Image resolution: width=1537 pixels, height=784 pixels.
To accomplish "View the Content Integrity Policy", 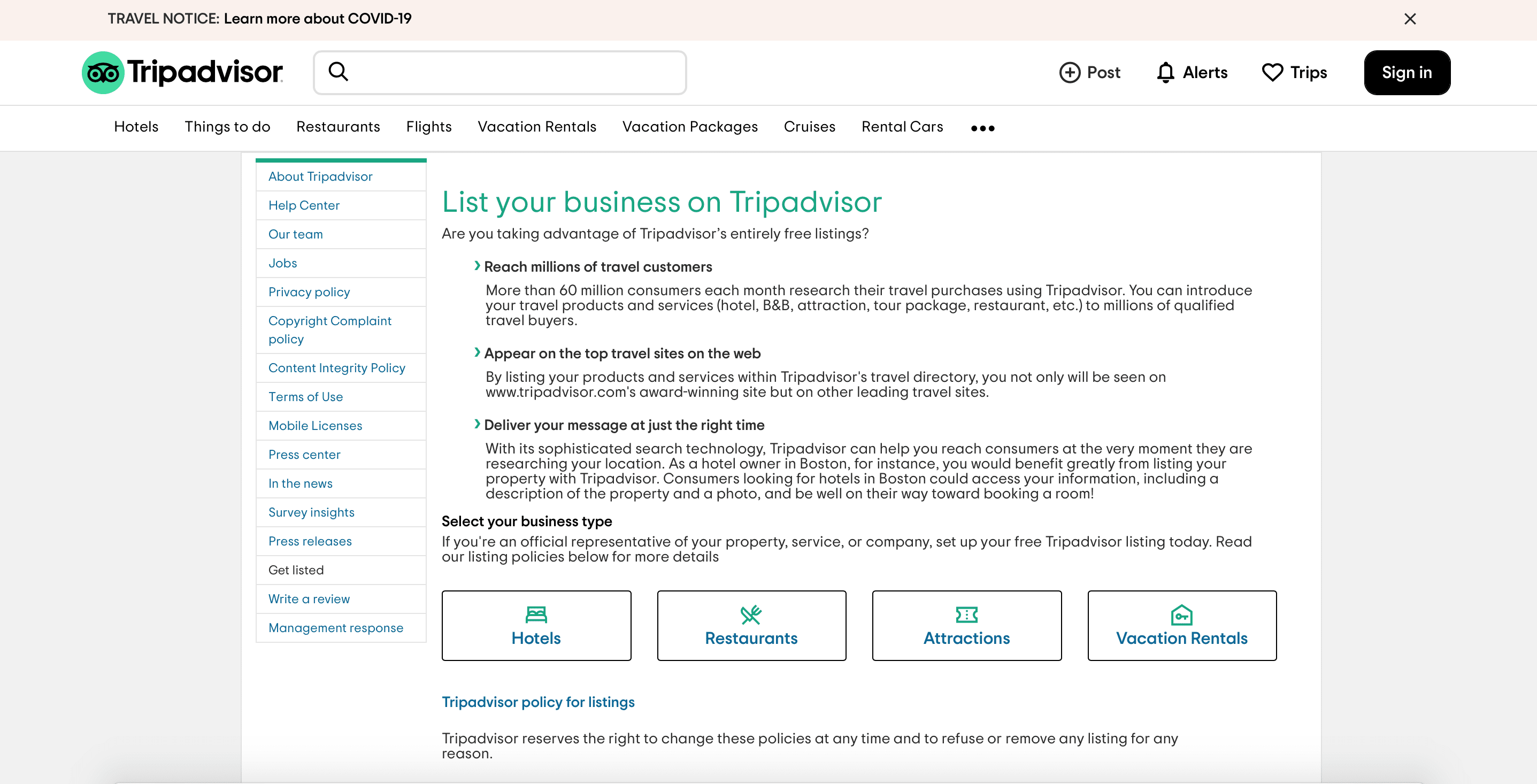I will pyautogui.click(x=336, y=367).
